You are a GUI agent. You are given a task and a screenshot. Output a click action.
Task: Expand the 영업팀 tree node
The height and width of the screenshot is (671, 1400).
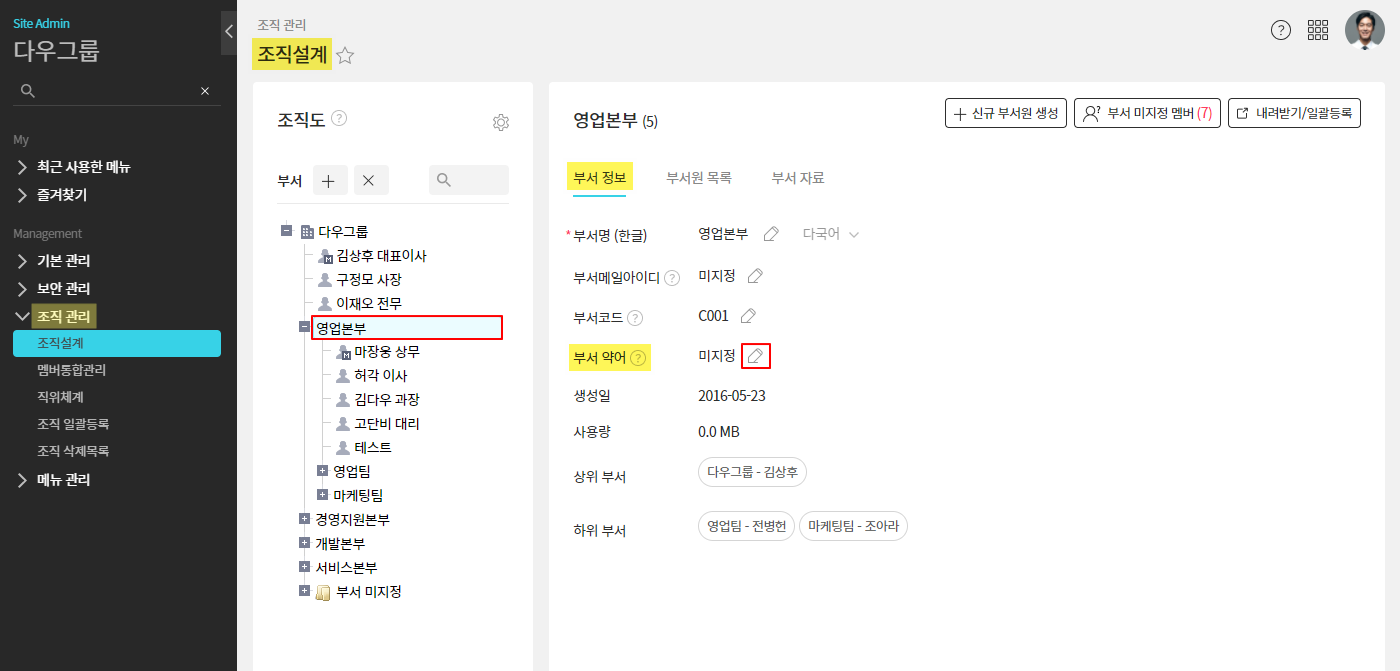coord(322,470)
